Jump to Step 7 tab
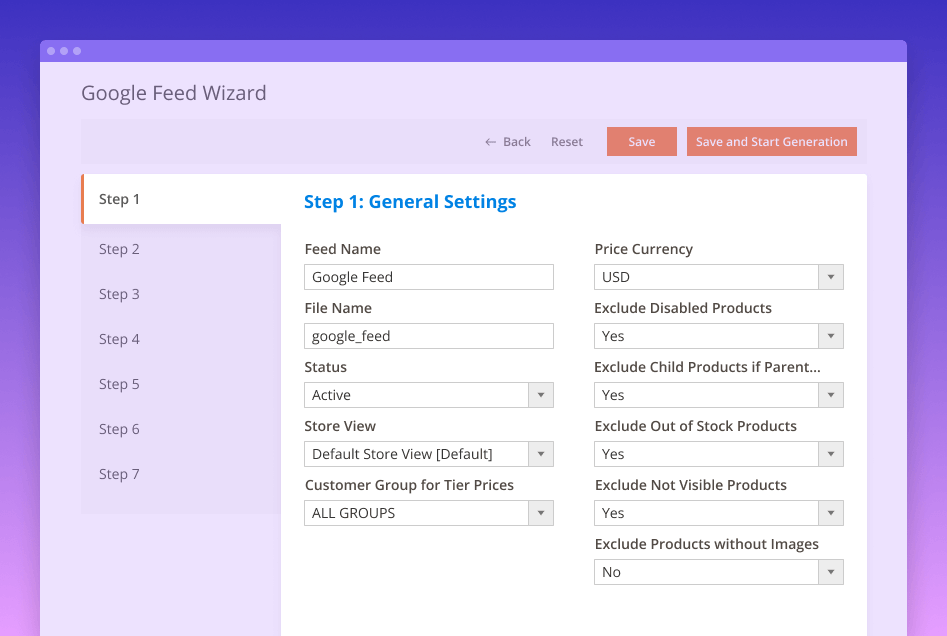 (181, 474)
